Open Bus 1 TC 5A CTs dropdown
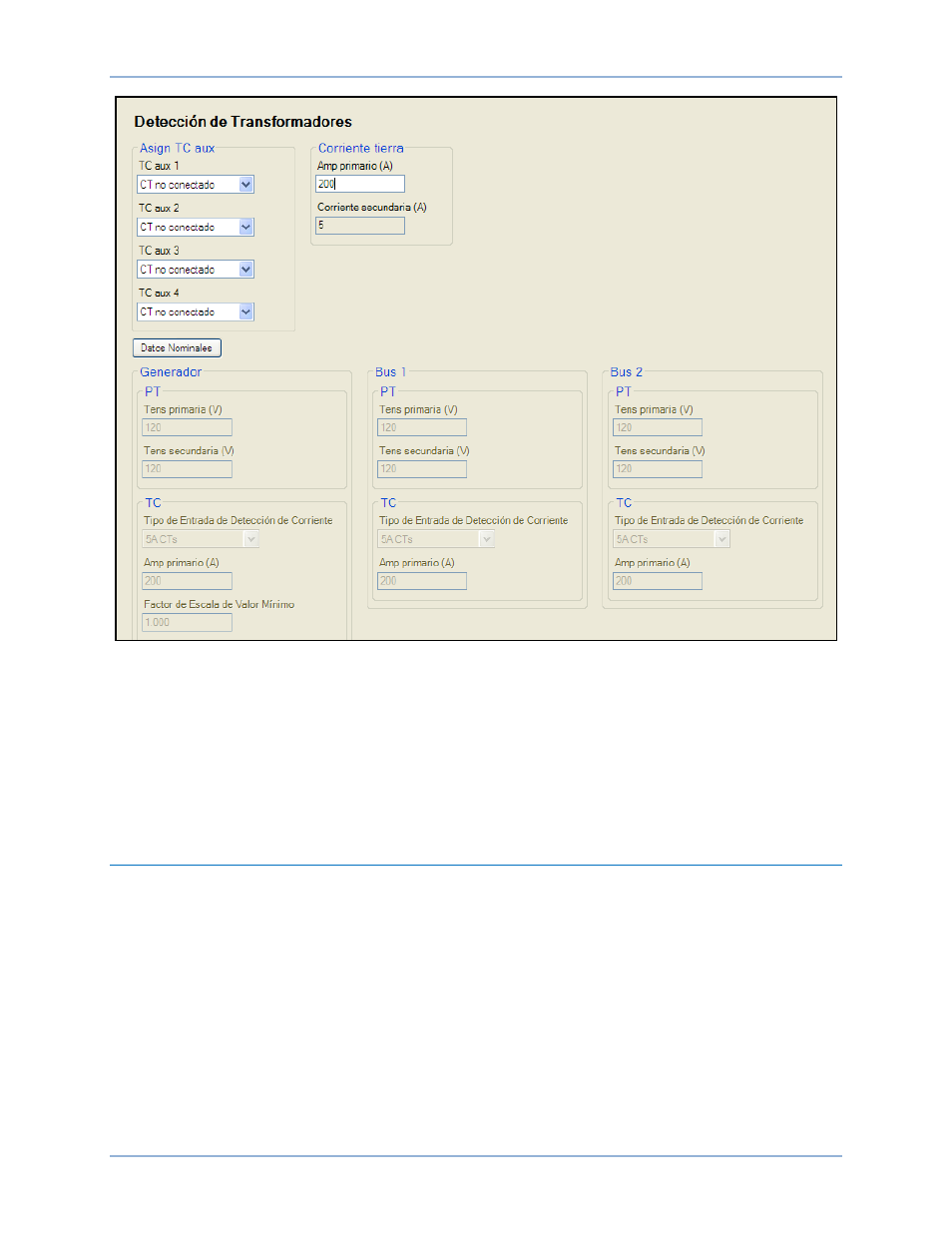Screen dimensions: 952x1233 click(x=436, y=539)
